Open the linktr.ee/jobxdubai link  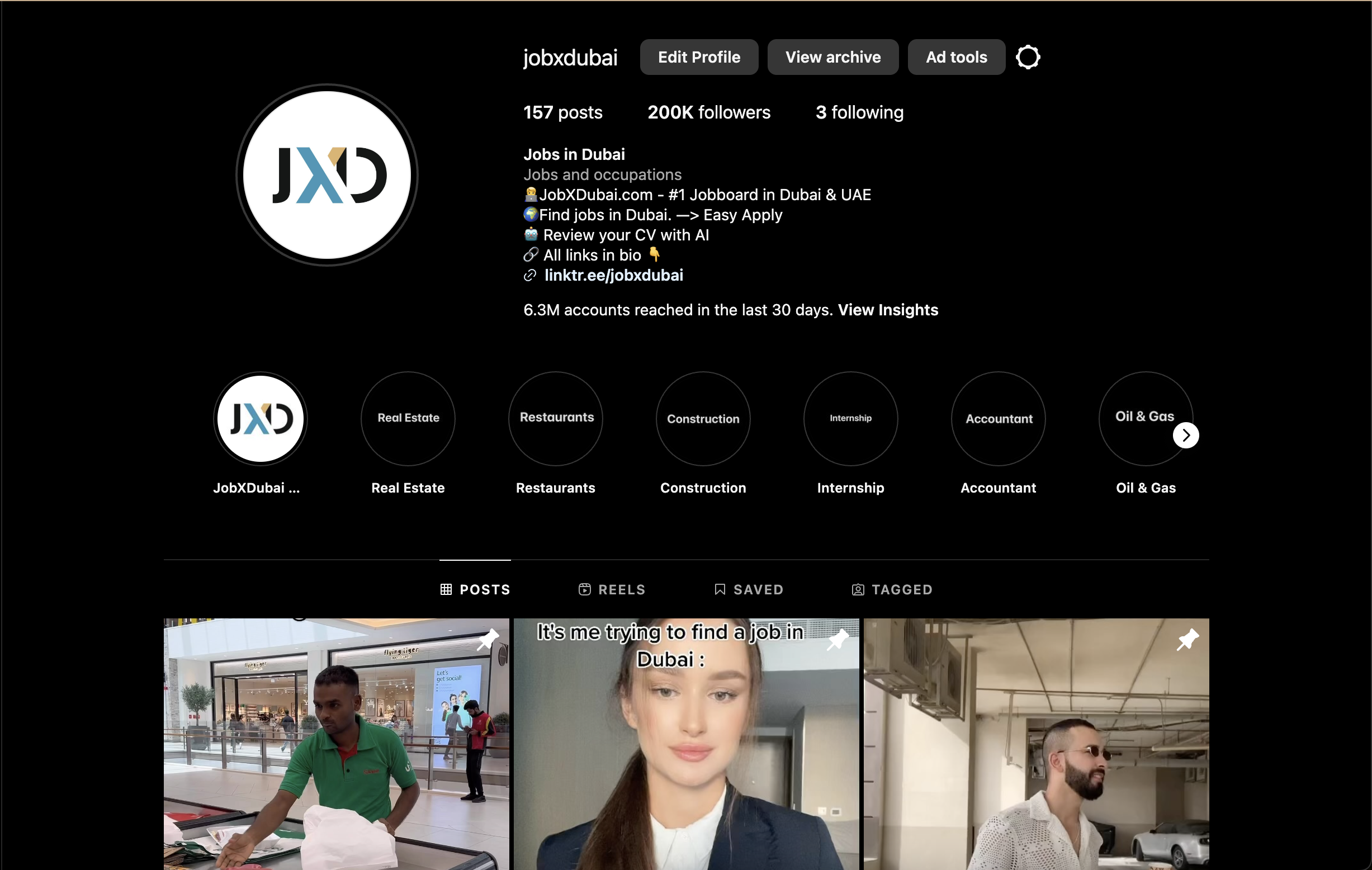click(613, 275)
